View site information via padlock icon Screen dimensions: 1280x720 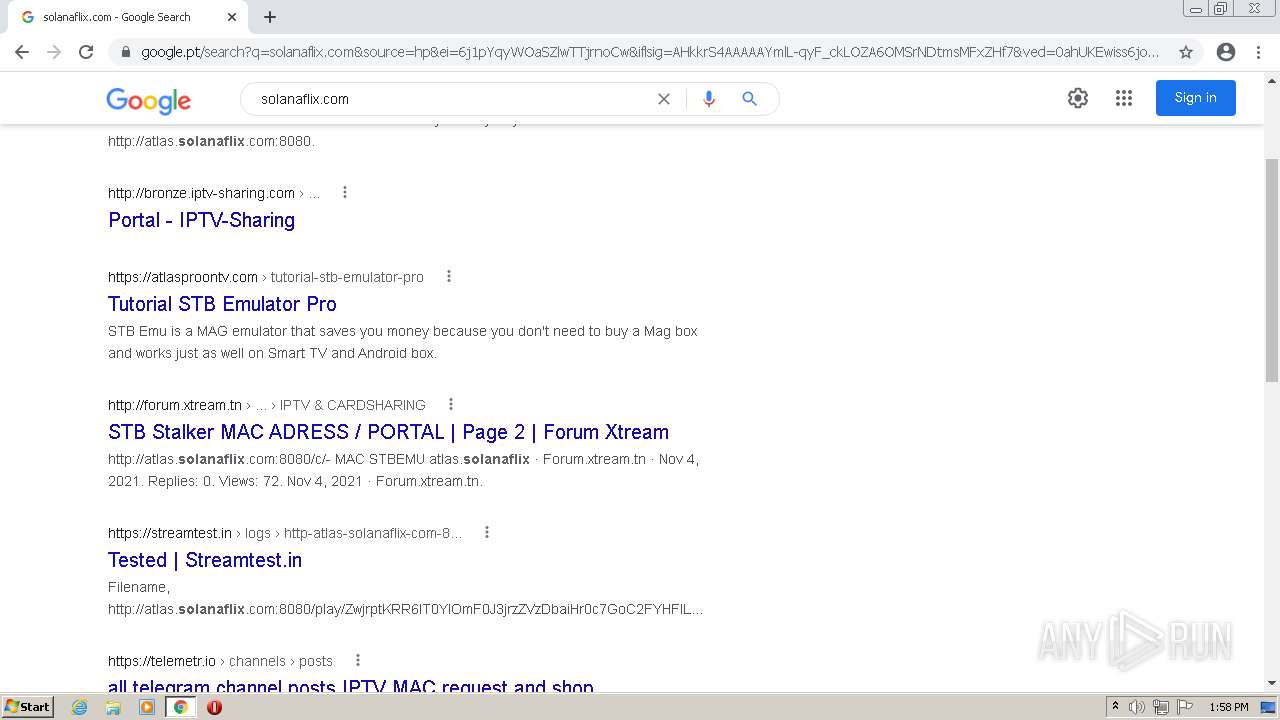125,52
